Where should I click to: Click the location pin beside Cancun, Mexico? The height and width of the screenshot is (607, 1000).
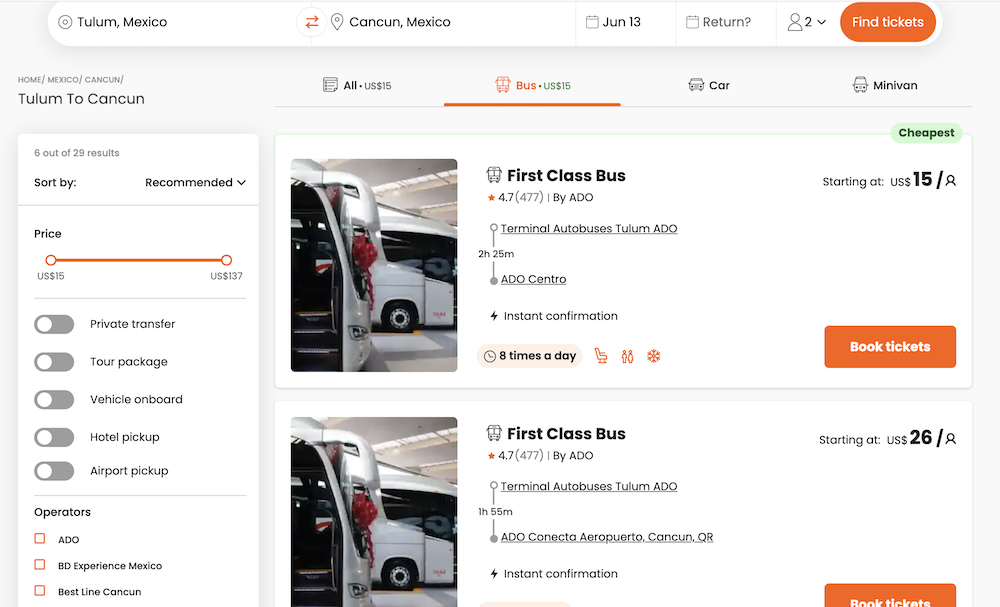[x=336, y=21]
